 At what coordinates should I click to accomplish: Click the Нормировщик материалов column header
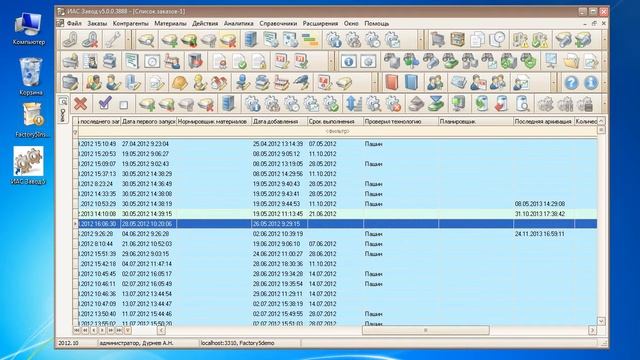click(214, 121)
